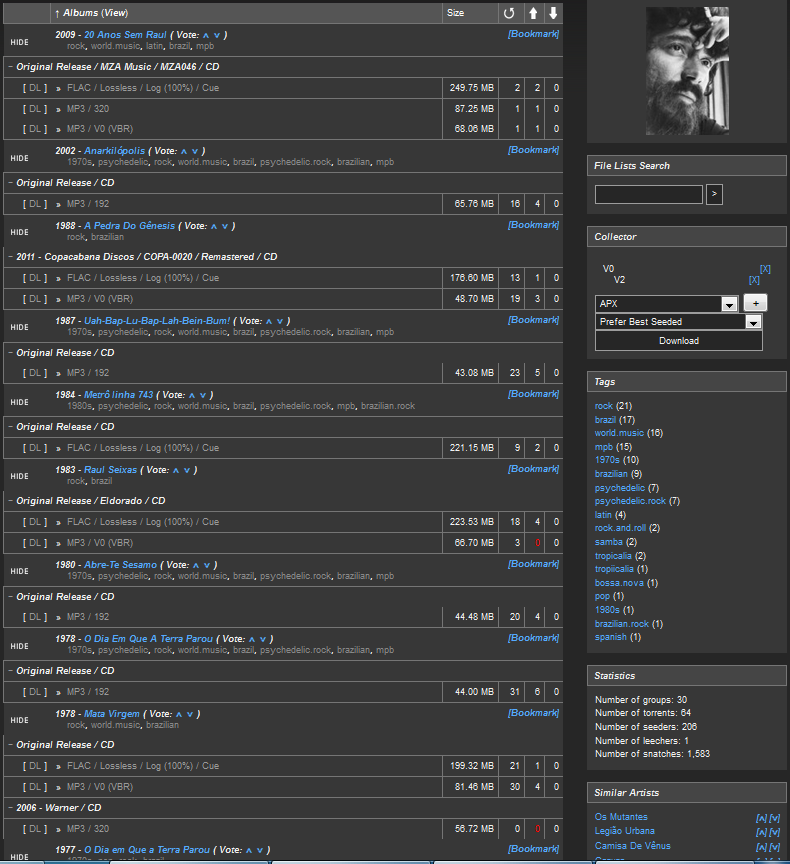790x864 pixels.
Task: Bookmark Metrô linha 743
Action: pos(533,394)
